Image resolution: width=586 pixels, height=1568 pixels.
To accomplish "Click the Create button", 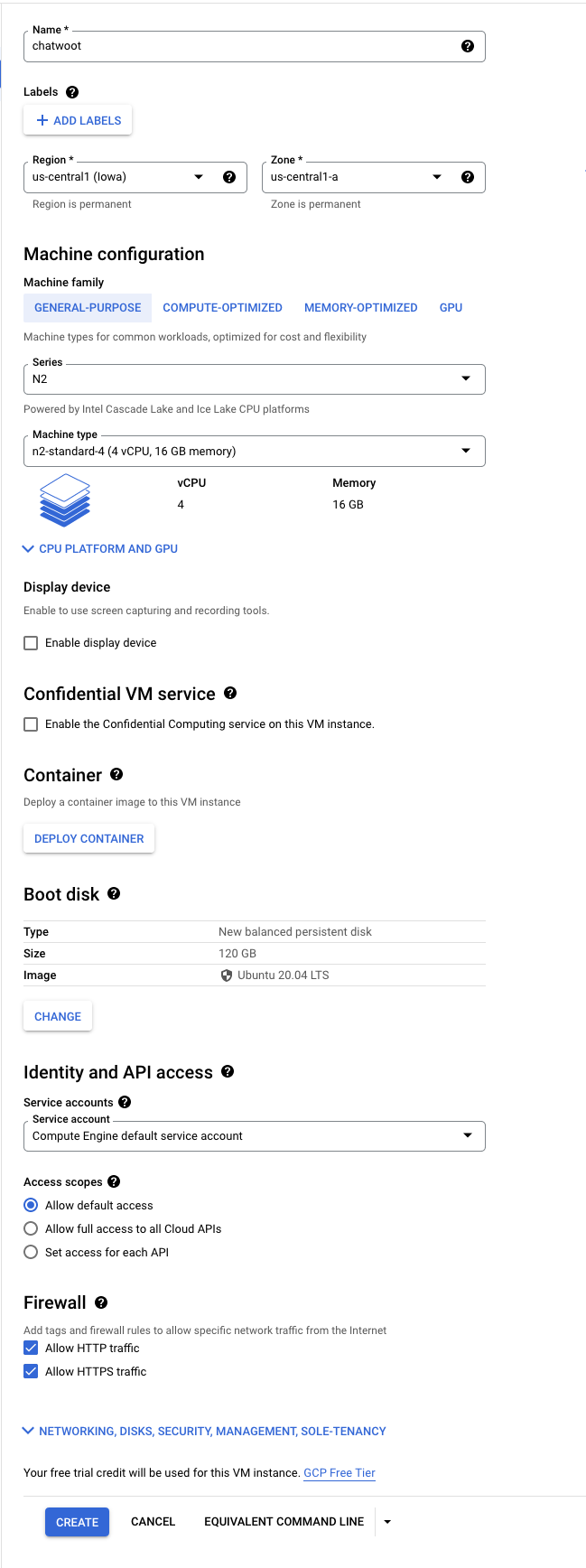I will click(x=78, y=1522).
